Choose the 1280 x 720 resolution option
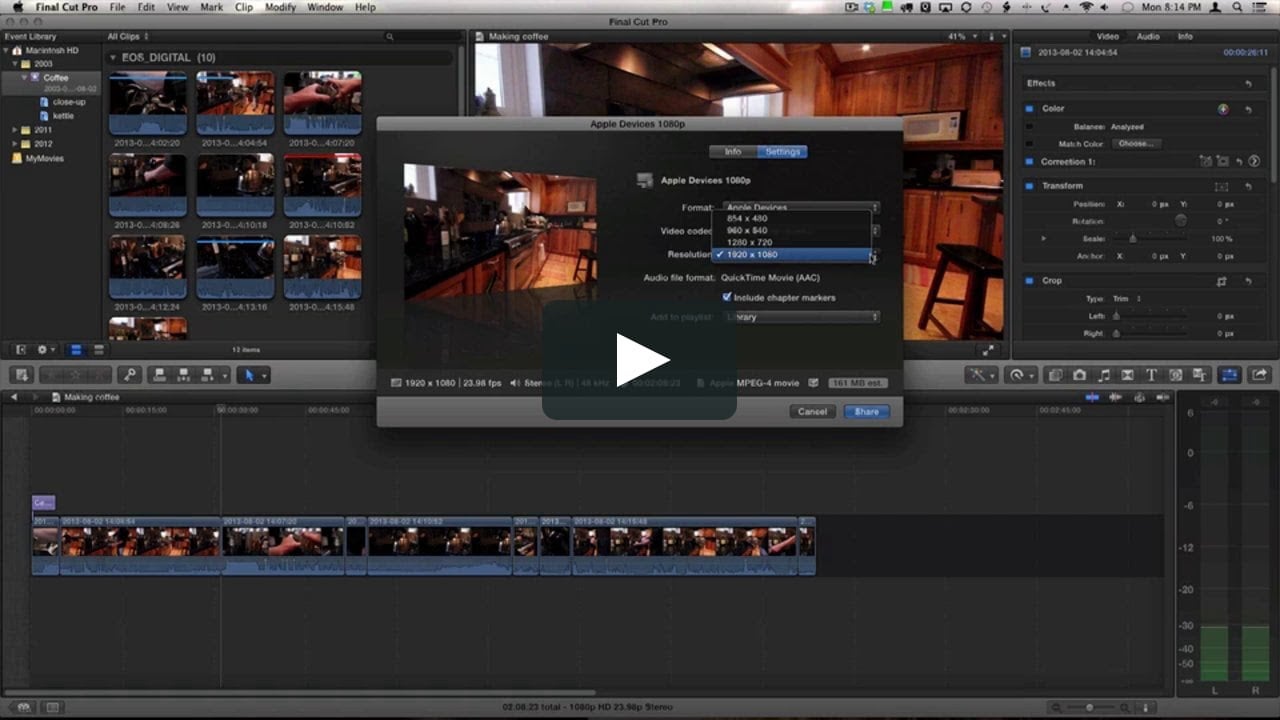Viewport: 1280px width, 720px height. 791,243
